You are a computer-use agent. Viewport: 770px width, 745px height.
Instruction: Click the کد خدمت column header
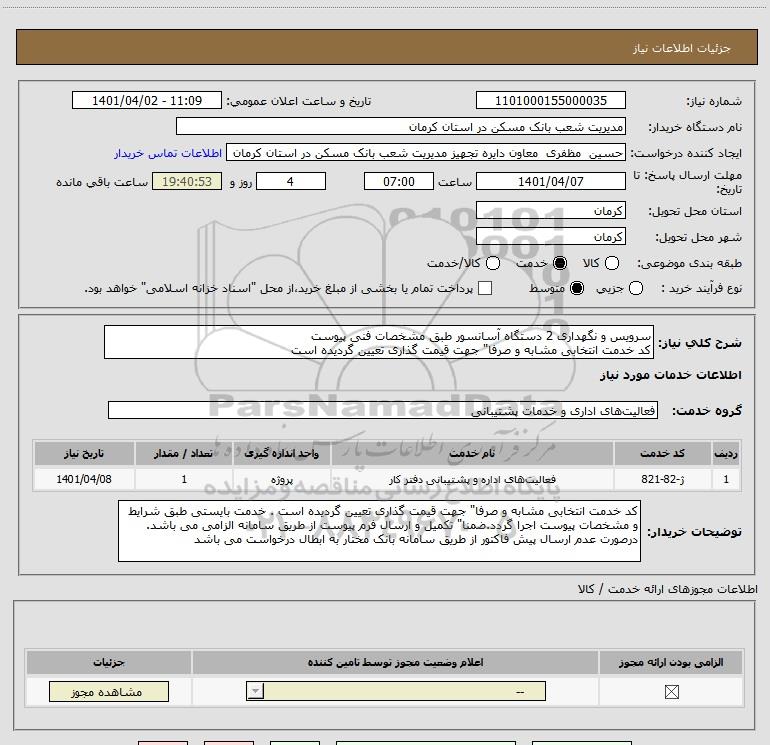(x=662, y=453)
